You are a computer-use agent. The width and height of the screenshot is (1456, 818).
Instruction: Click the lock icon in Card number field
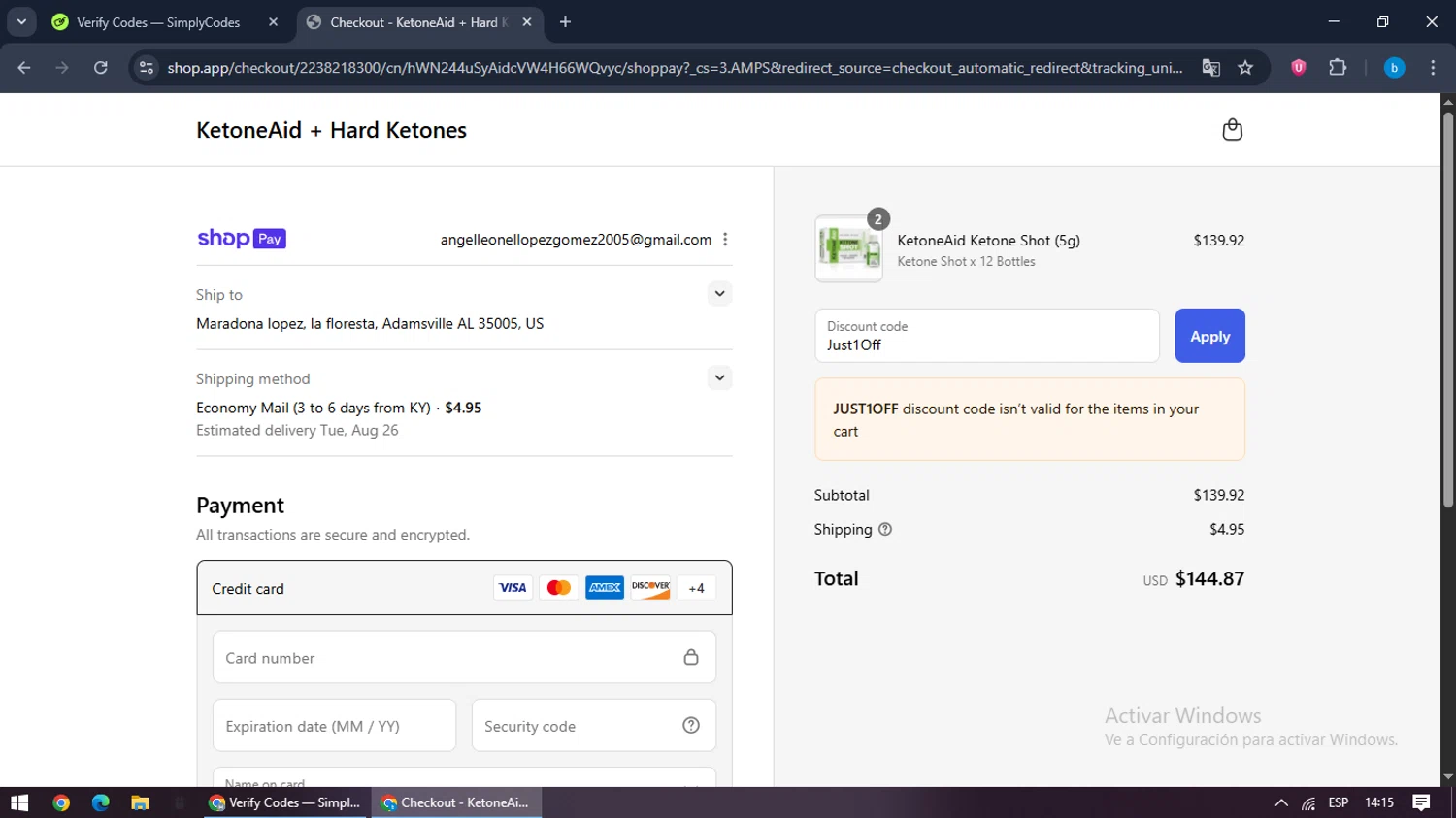(x=691, y=657)
